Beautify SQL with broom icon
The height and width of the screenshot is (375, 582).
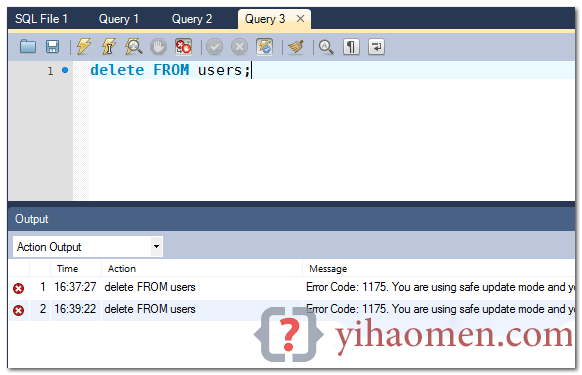pos(296,47)
